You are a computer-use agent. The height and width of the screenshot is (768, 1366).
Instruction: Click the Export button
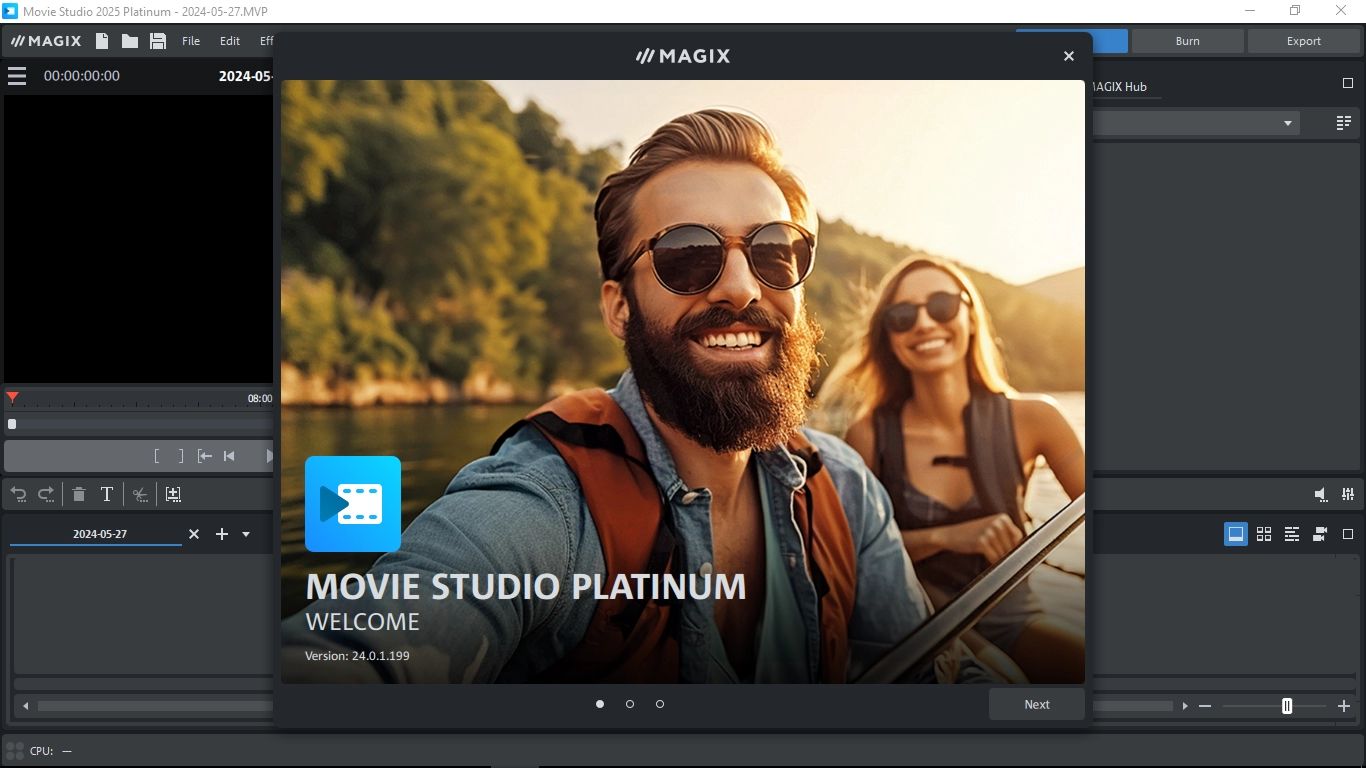pyautogui.click(x=1304, y=41)
